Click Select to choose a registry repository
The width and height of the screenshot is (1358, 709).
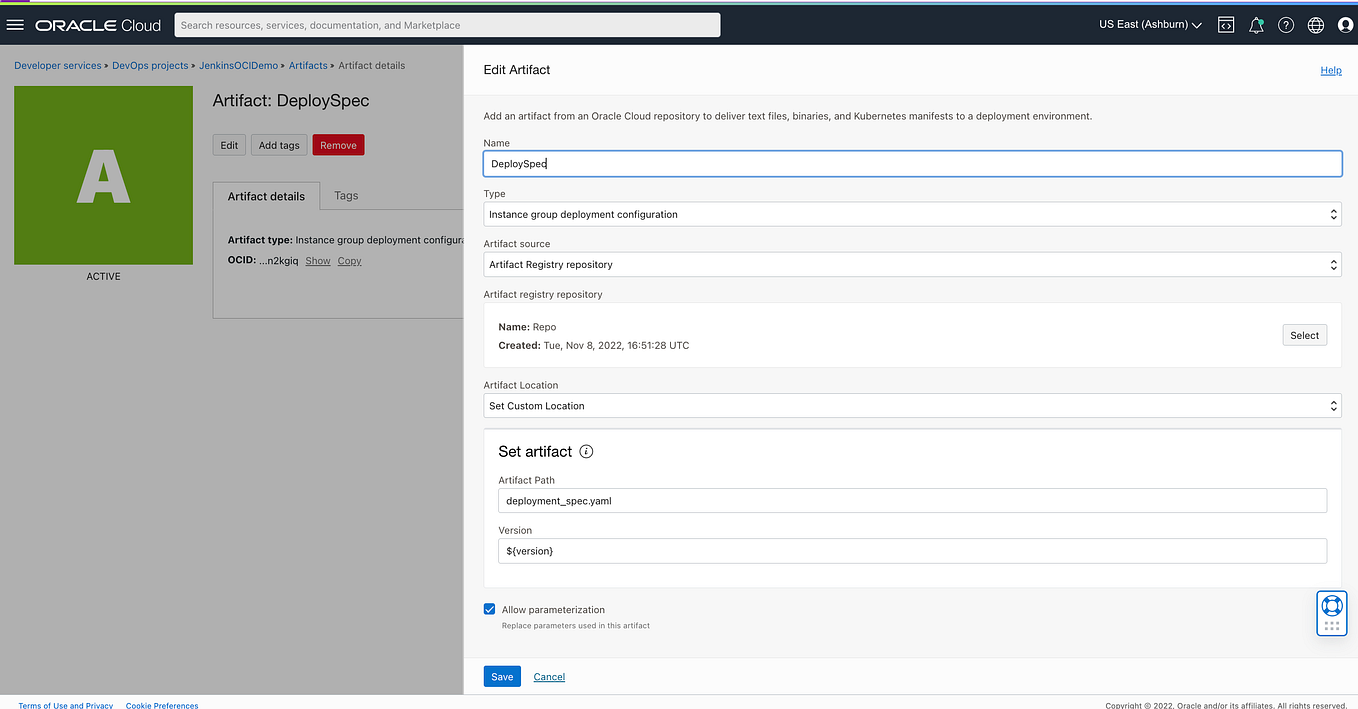tap(1304, 335)
